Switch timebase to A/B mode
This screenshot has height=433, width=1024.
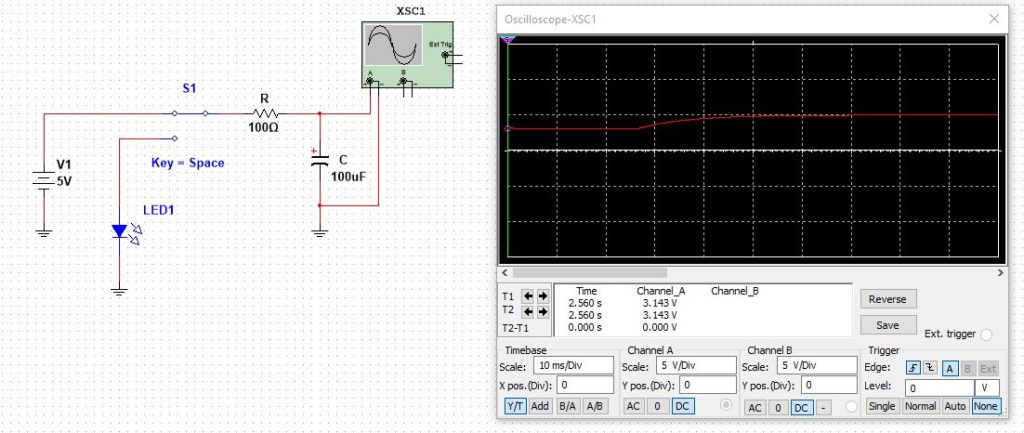(595, 406)
